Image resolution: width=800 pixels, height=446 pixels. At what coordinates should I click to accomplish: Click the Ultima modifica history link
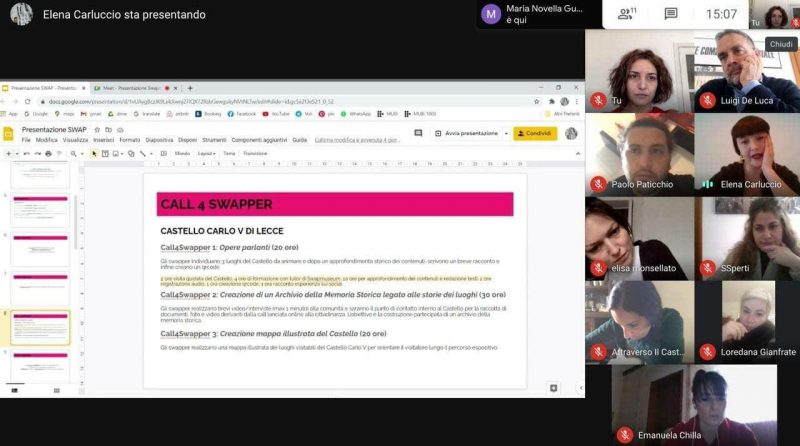(356, 140)
